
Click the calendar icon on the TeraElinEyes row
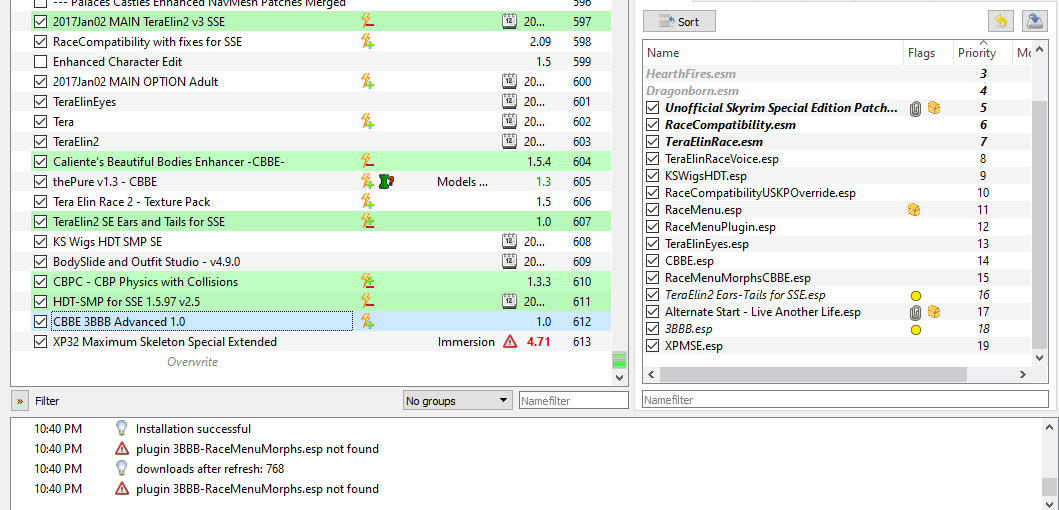pyautogui.click(x=509, y=102)
